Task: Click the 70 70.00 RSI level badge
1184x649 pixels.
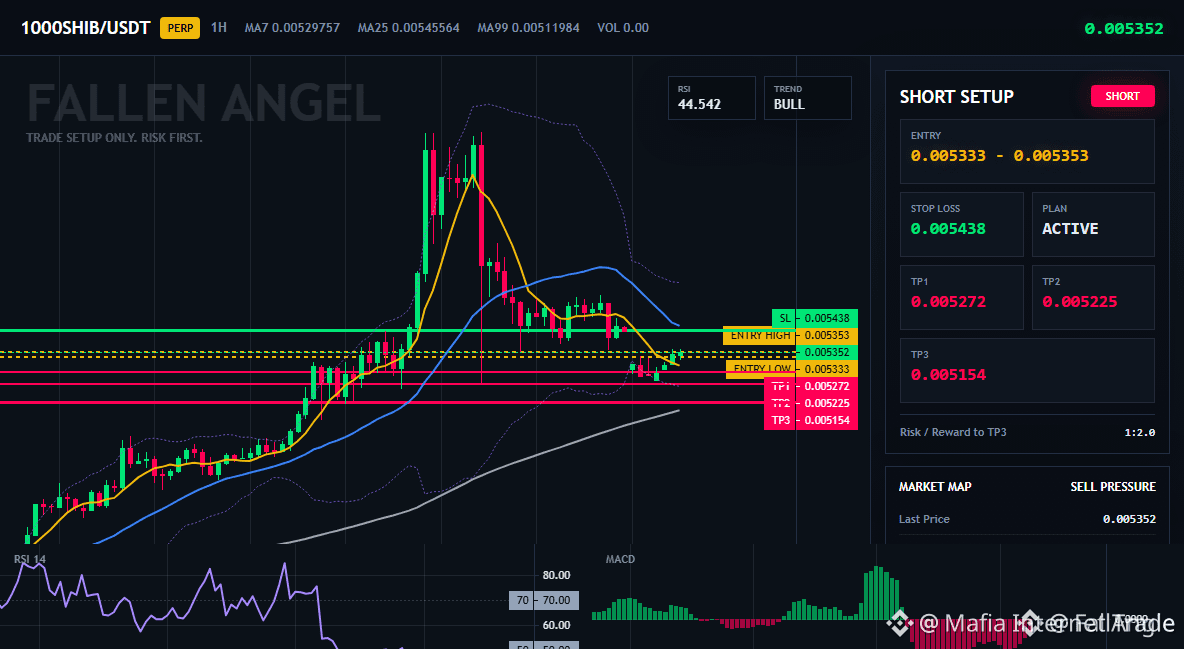Action: [x=544, y=601]
